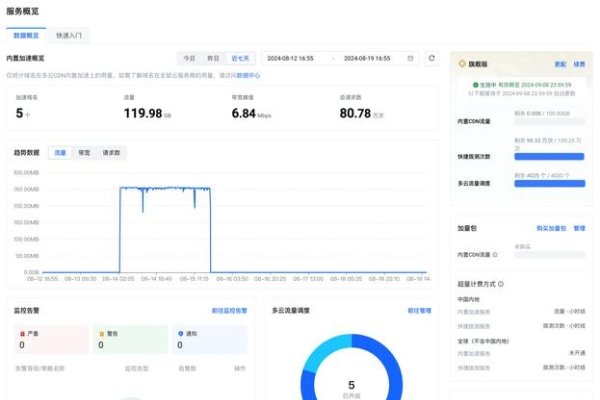This screenshot has height=400, width=600.
Task: Click the 中国内地 region label
Action: [468, 299]
